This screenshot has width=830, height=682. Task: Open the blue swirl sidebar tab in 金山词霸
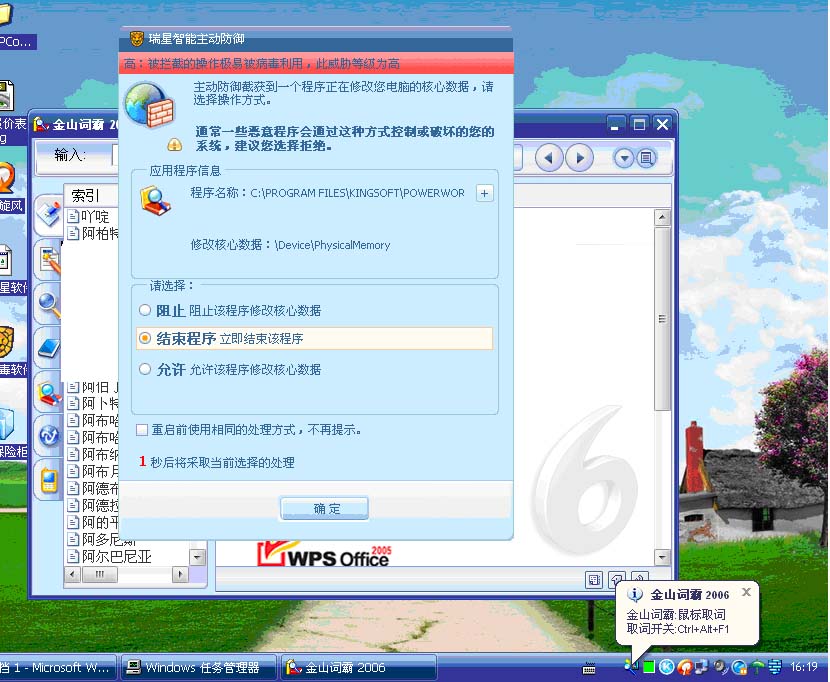tap(49, 436)
